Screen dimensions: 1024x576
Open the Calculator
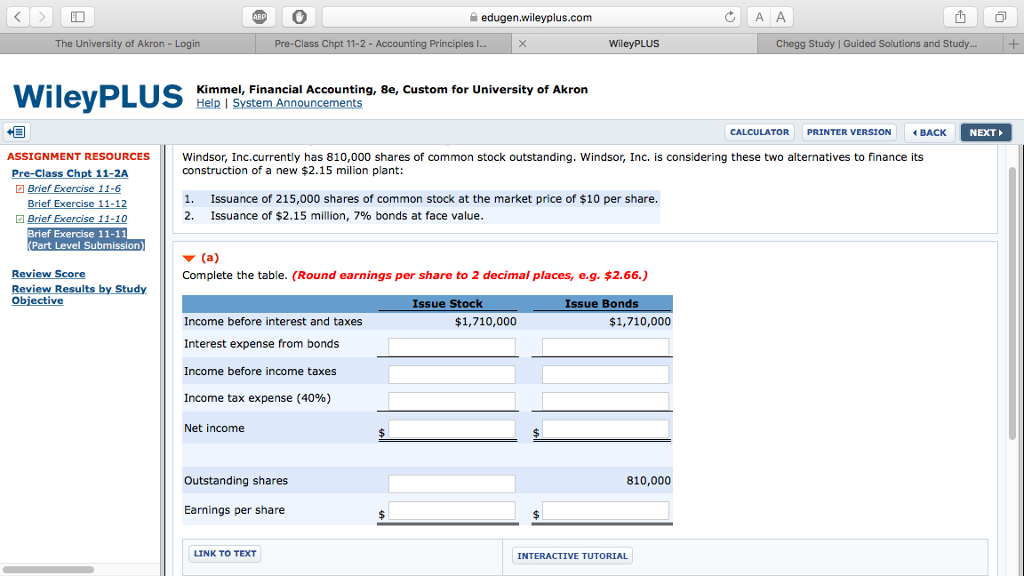point(760,132)
